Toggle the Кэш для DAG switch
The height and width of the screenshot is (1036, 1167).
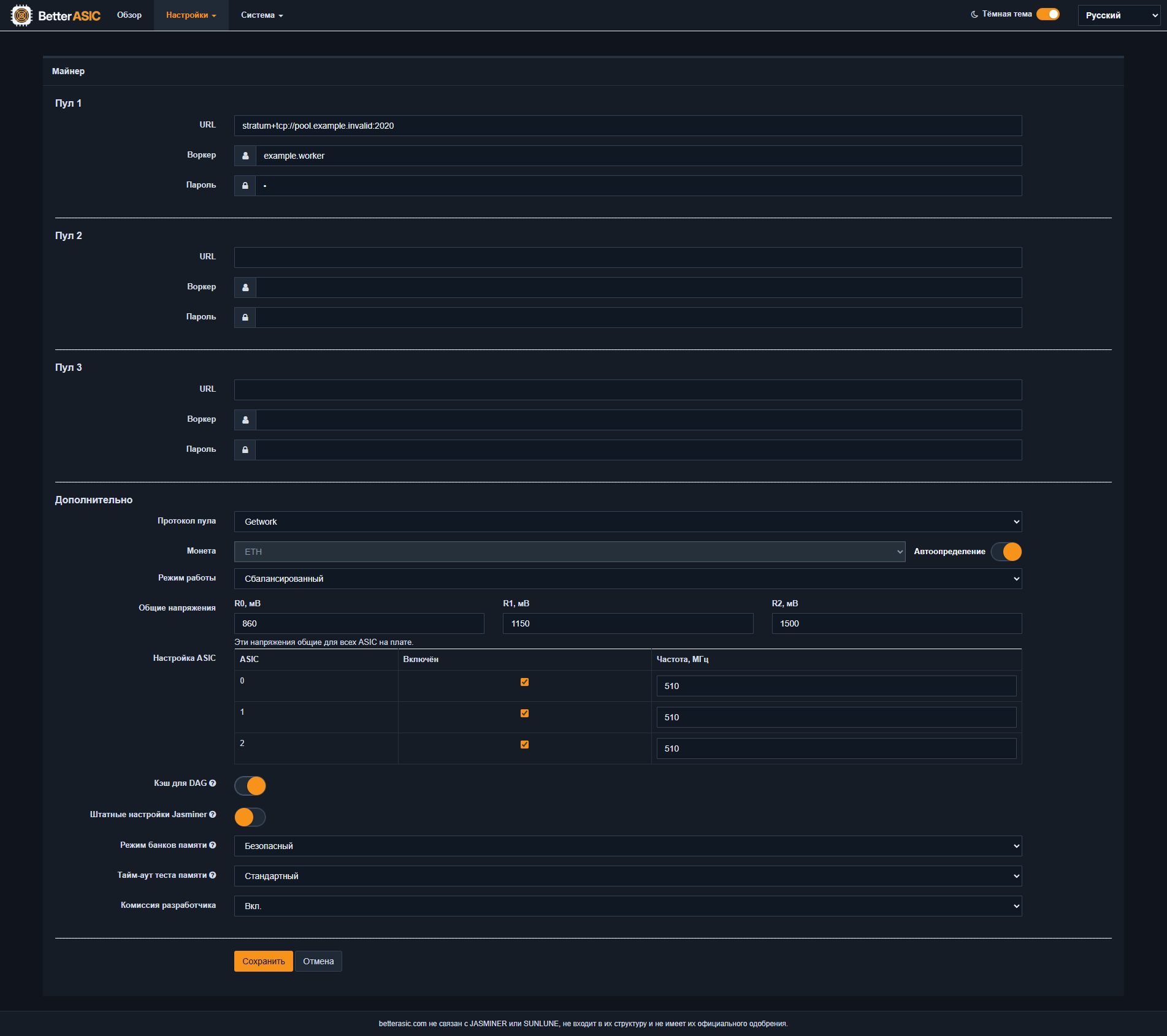tap(250, 786)
